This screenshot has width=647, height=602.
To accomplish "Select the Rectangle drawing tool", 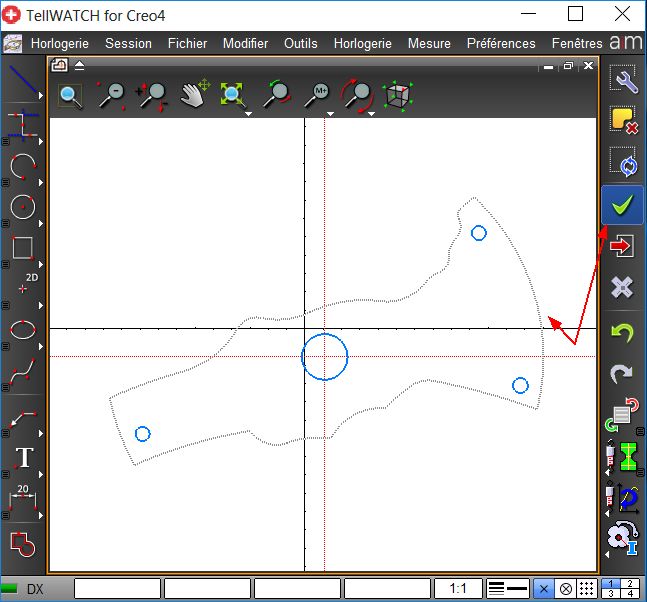I will click(x=22, y=248).
